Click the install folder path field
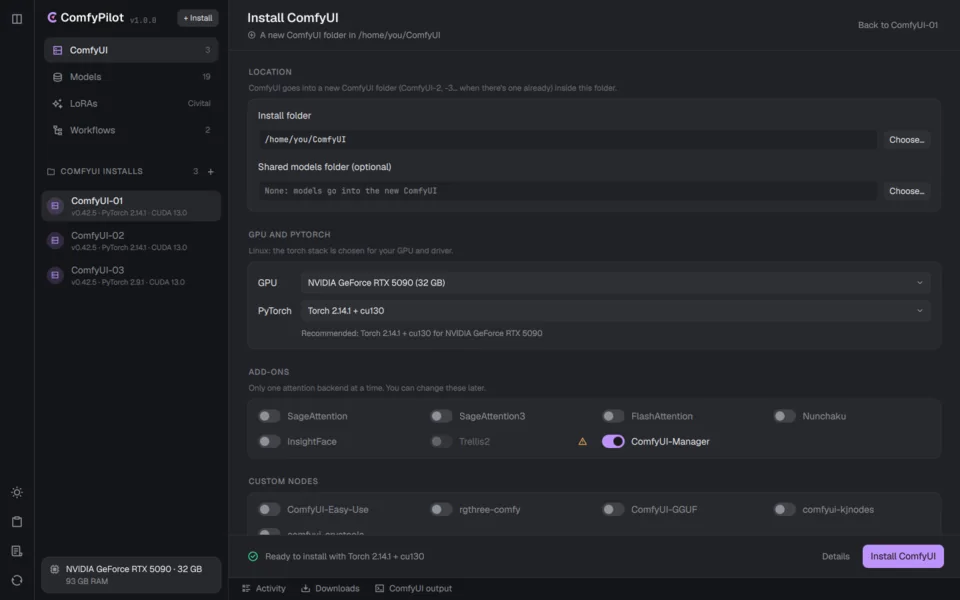This screenshot has width=960, height=600. [x=568, y=140]
